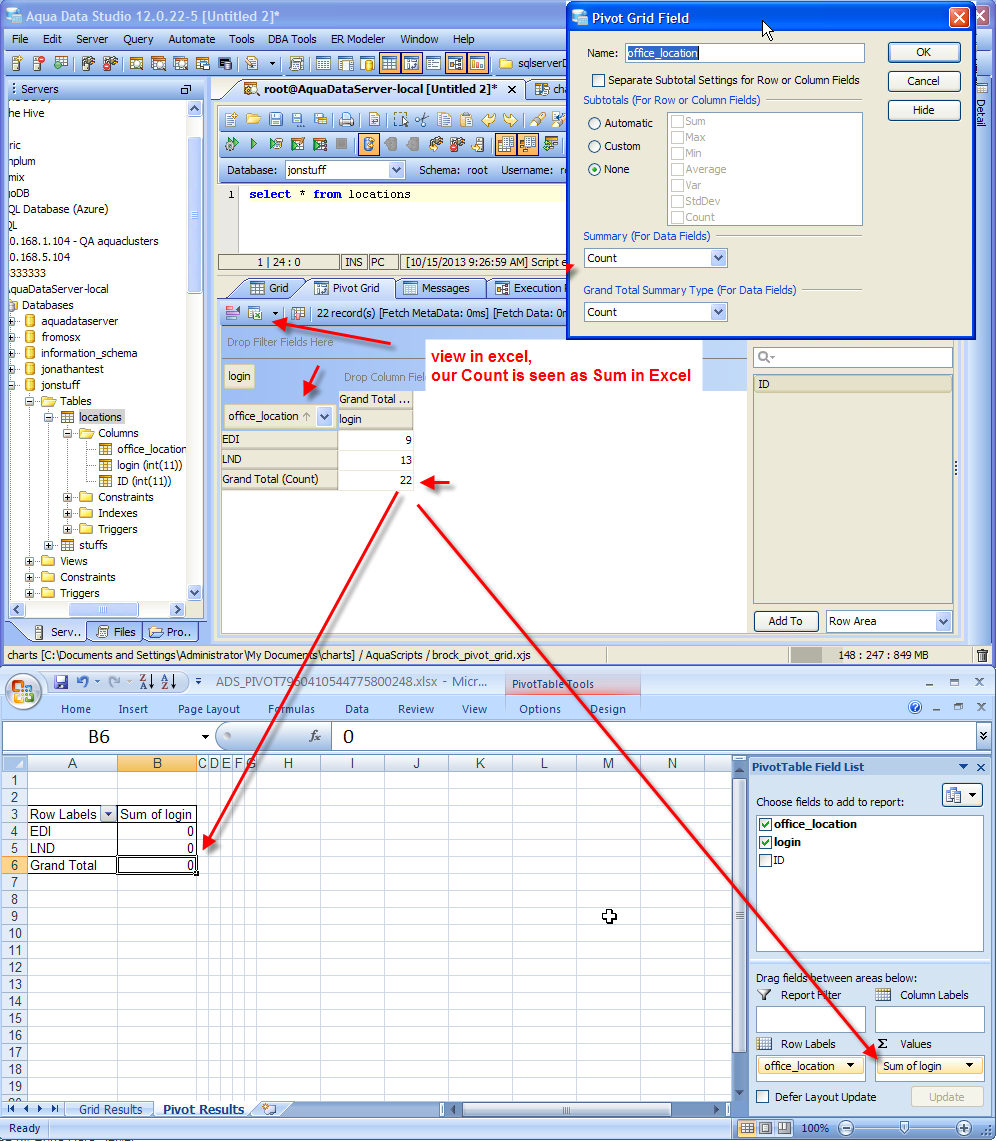Check the ID field in PivotTable Field List
The width and height of the screenshot is (996, 1141).
765,861
